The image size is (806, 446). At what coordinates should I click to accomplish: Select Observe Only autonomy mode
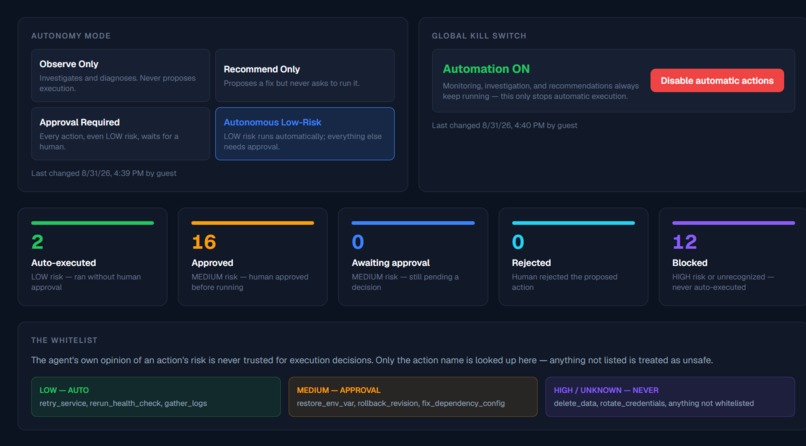tap(120, 76)
